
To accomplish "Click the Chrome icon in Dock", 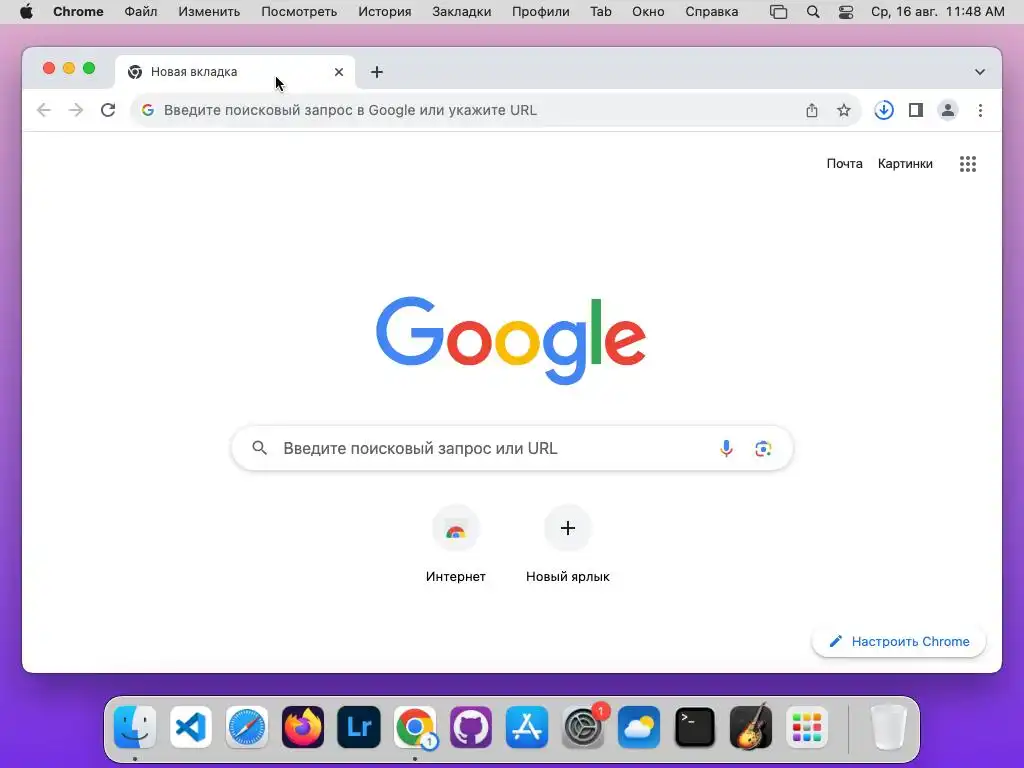I will (415, 727).
